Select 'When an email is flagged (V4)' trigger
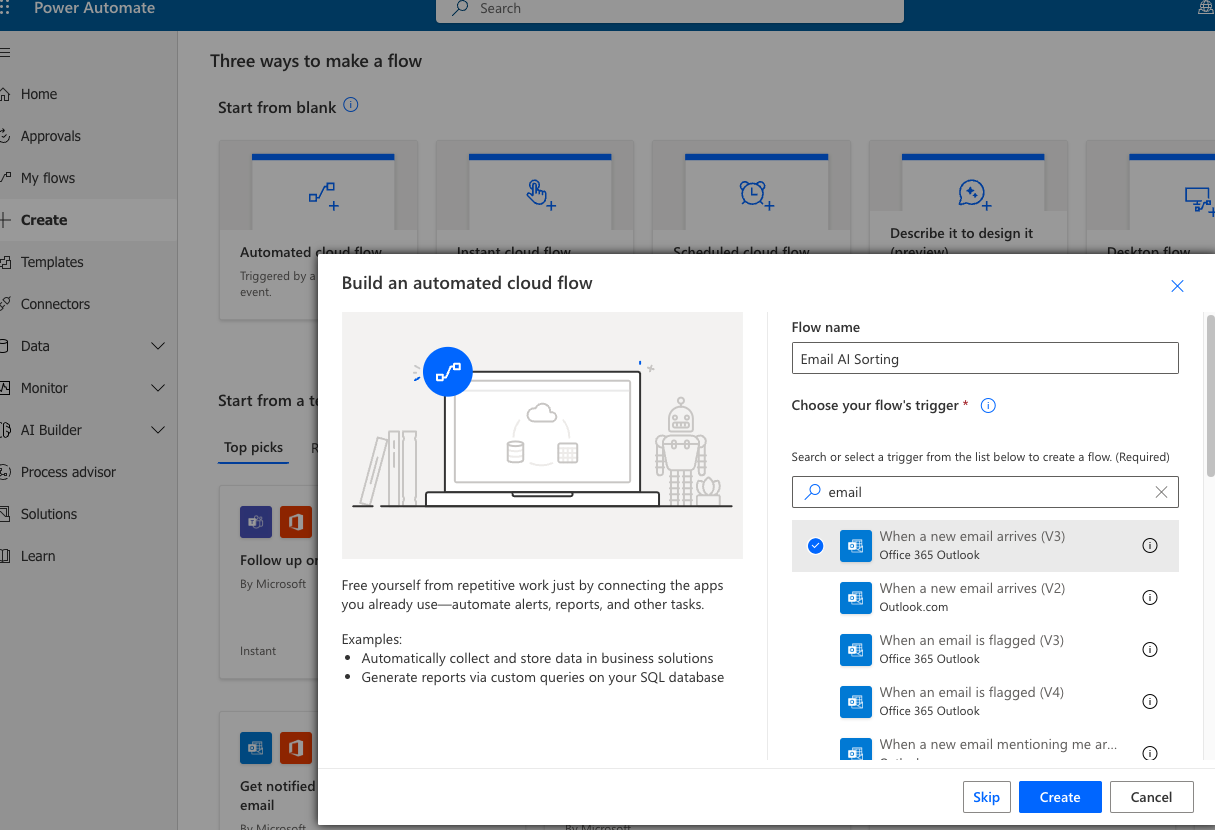This screenshot has height=830, width=1215. [971, 702]
